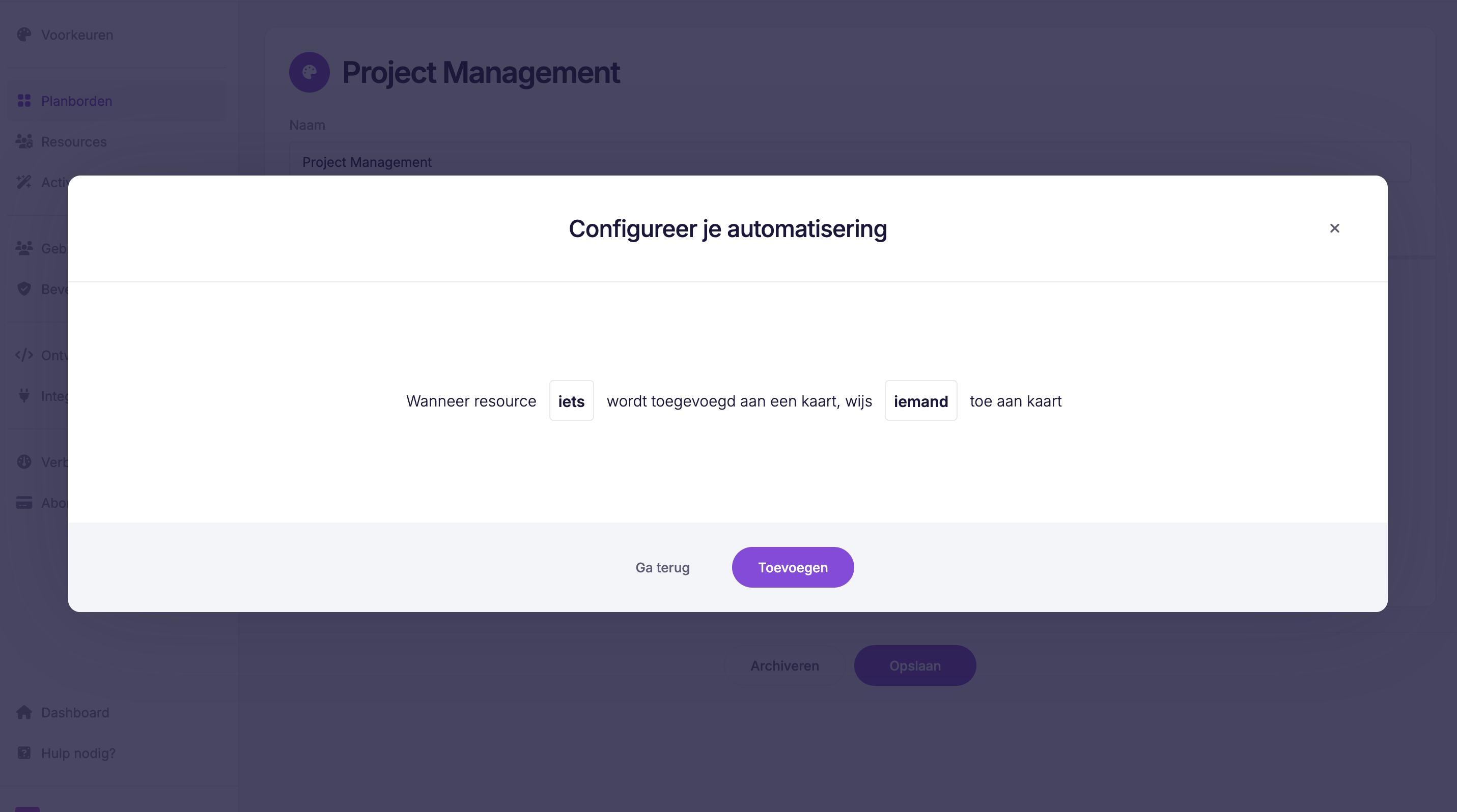1457x812 pixels.
Task: Click the iemand dropdown trigger
Action: [x=920, y=400]
